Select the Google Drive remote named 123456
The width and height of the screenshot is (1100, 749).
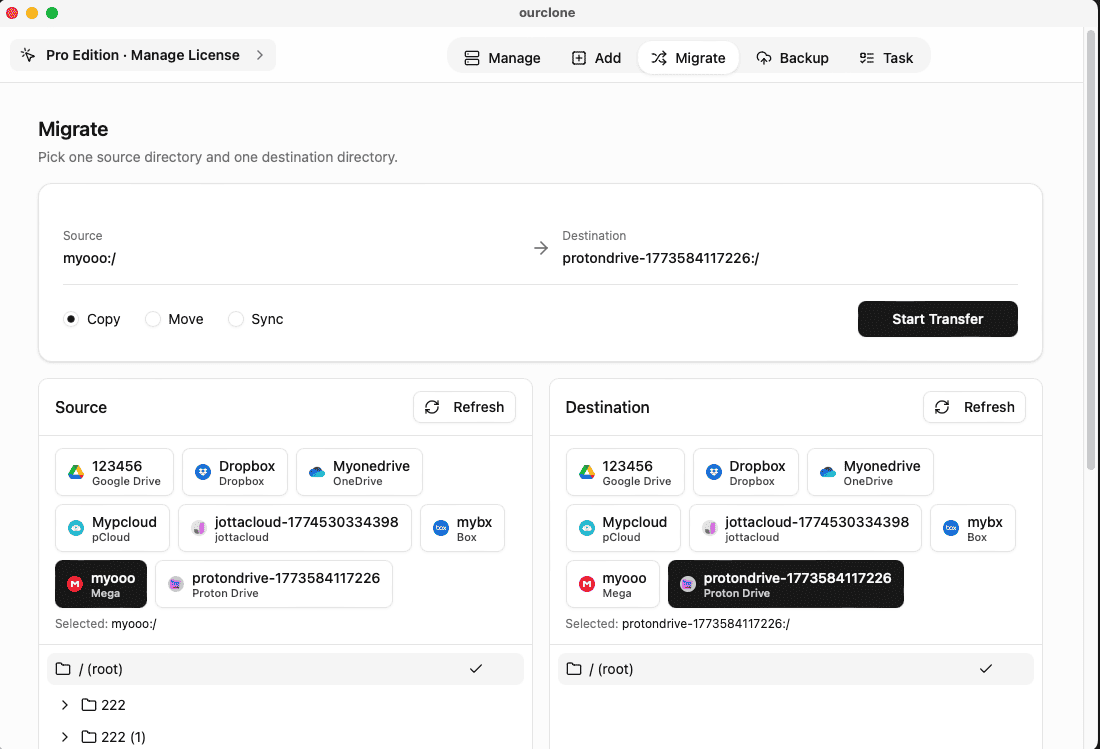tap(114, 471)
